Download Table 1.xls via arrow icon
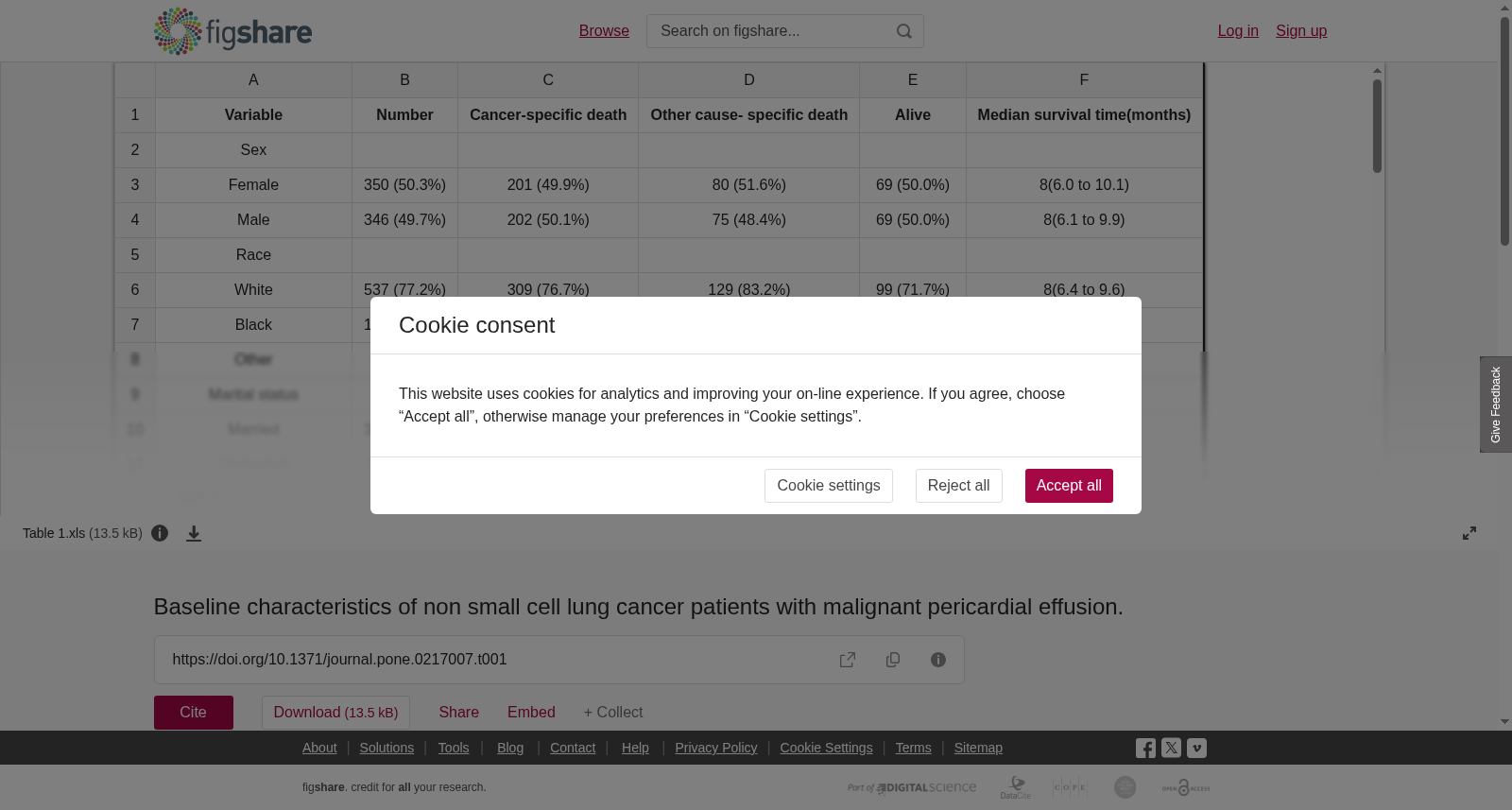Screen dimensions: 1512x810 click(194, 534)
